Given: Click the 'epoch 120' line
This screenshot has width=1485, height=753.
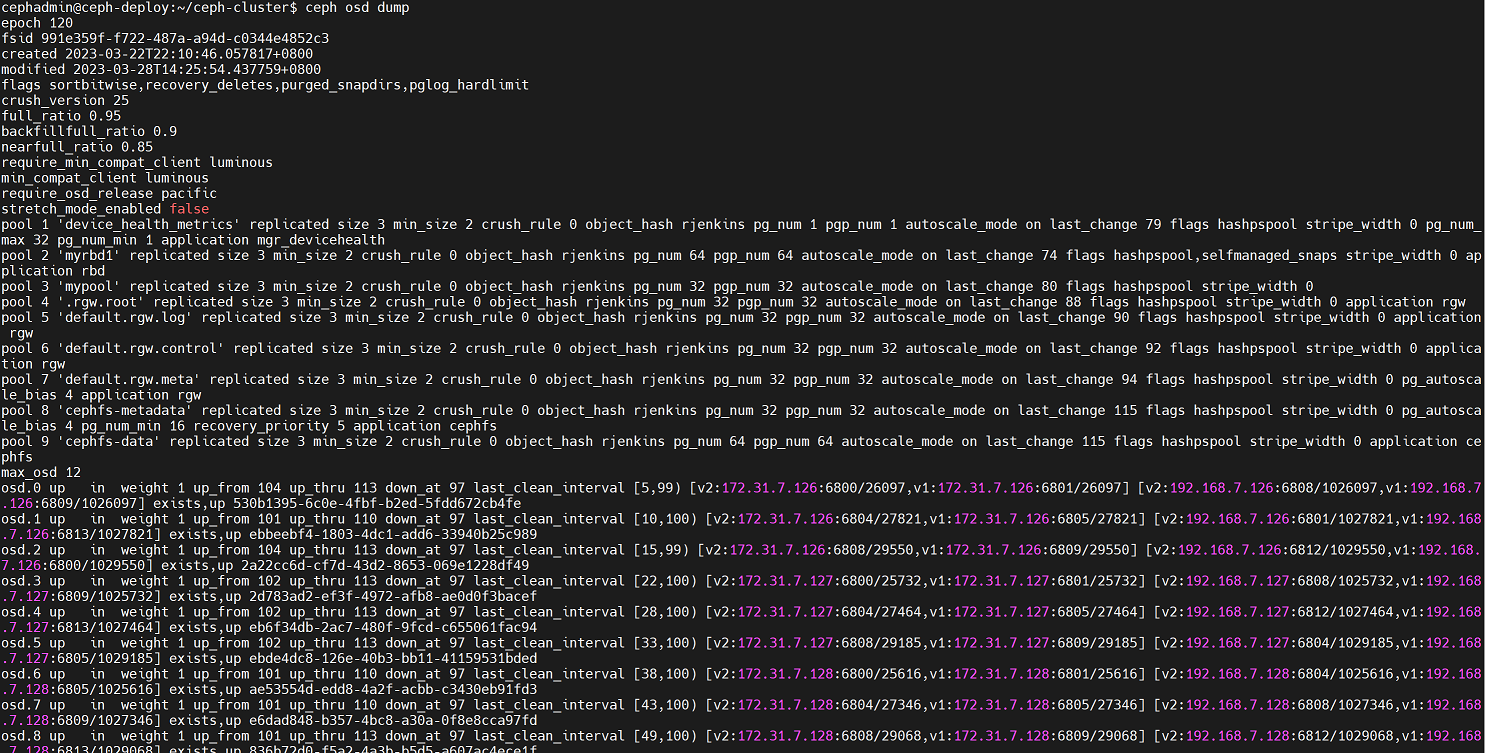Looking at the screenshot, I should click(x=37, y=23).
